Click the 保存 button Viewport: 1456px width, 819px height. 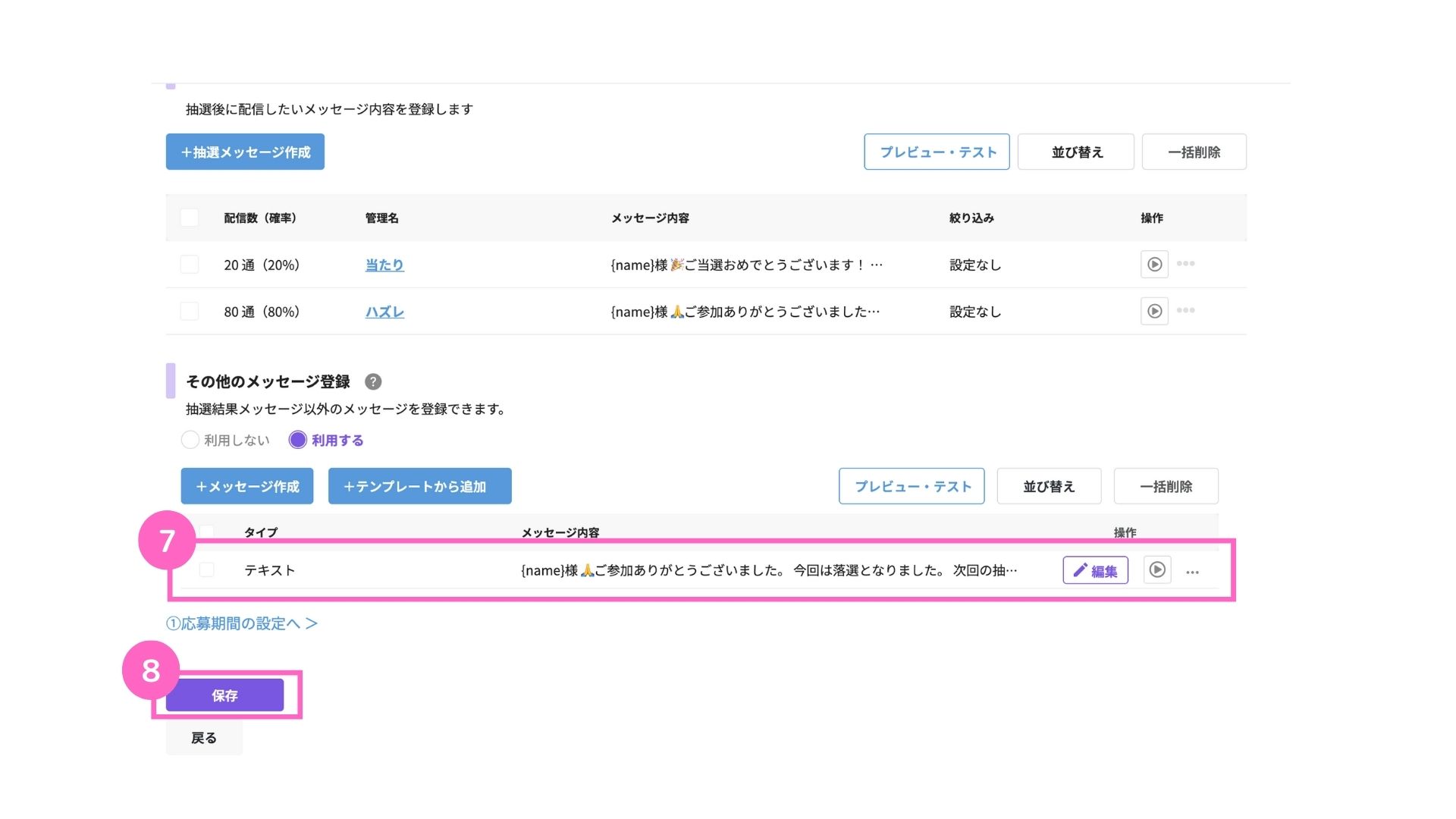click(224, 695)
